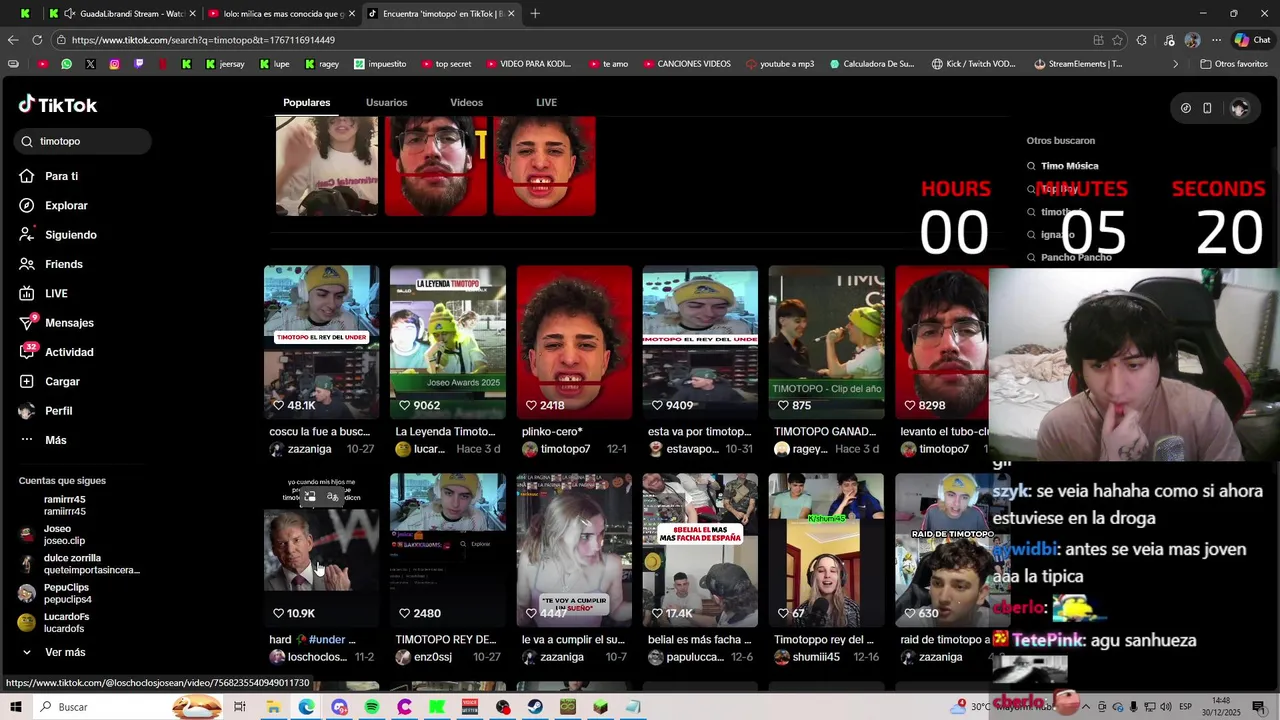This screenshot has height=720, width=1280.
Task: Open Steam from the taskbar
Action: pos(536,707)
